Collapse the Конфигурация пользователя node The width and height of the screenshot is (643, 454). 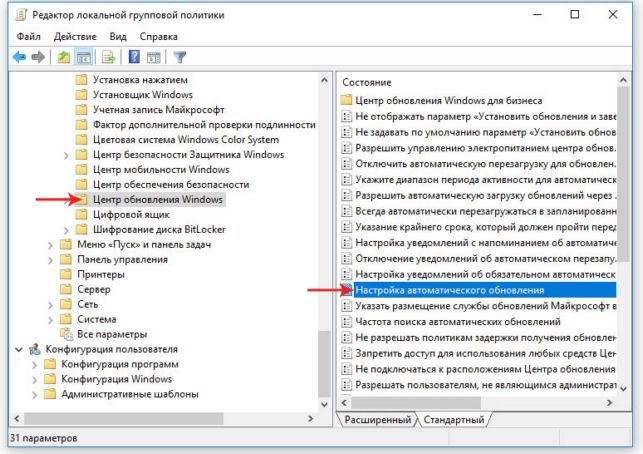click(x=19, y=349)
